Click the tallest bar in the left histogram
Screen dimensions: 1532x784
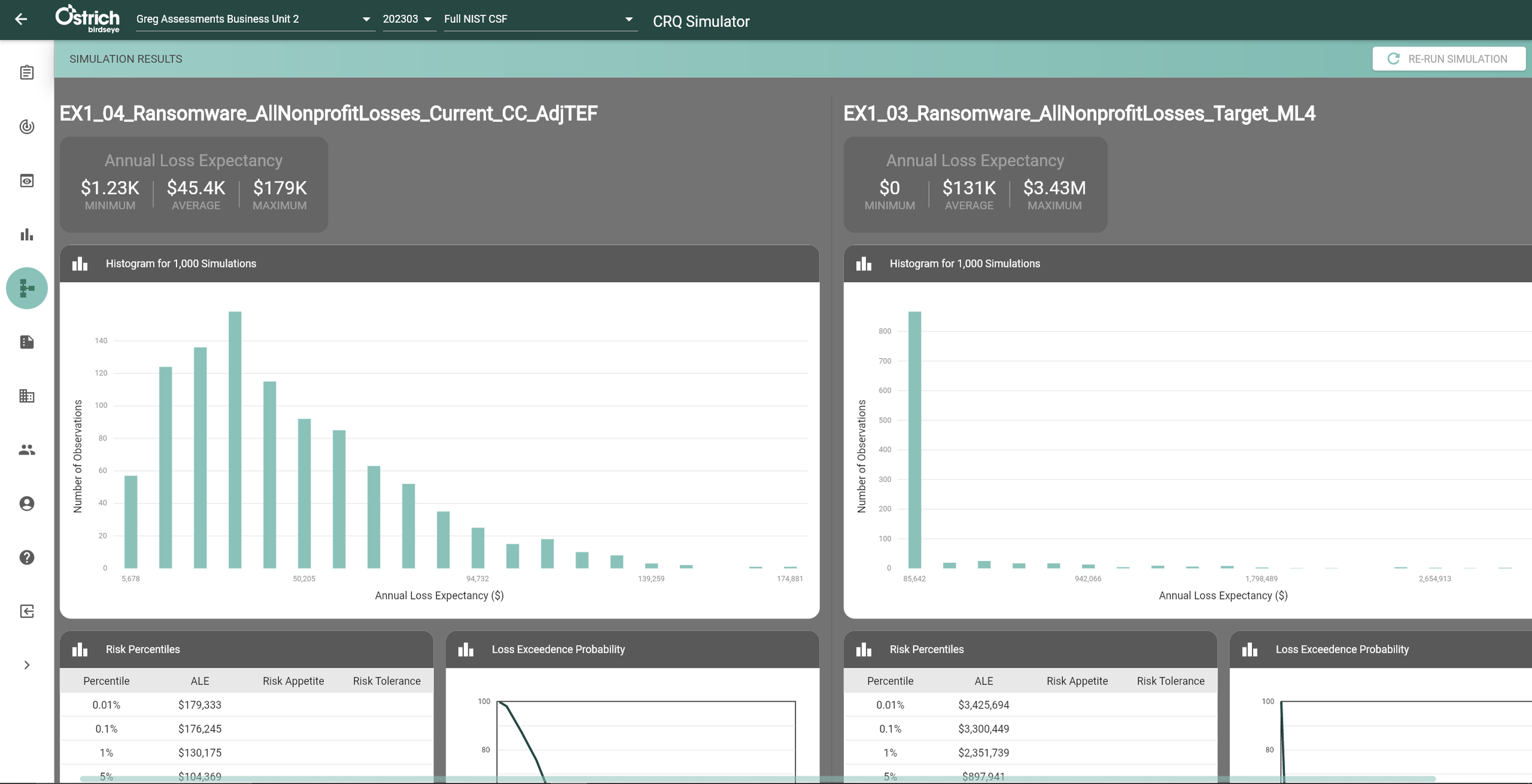235,439
